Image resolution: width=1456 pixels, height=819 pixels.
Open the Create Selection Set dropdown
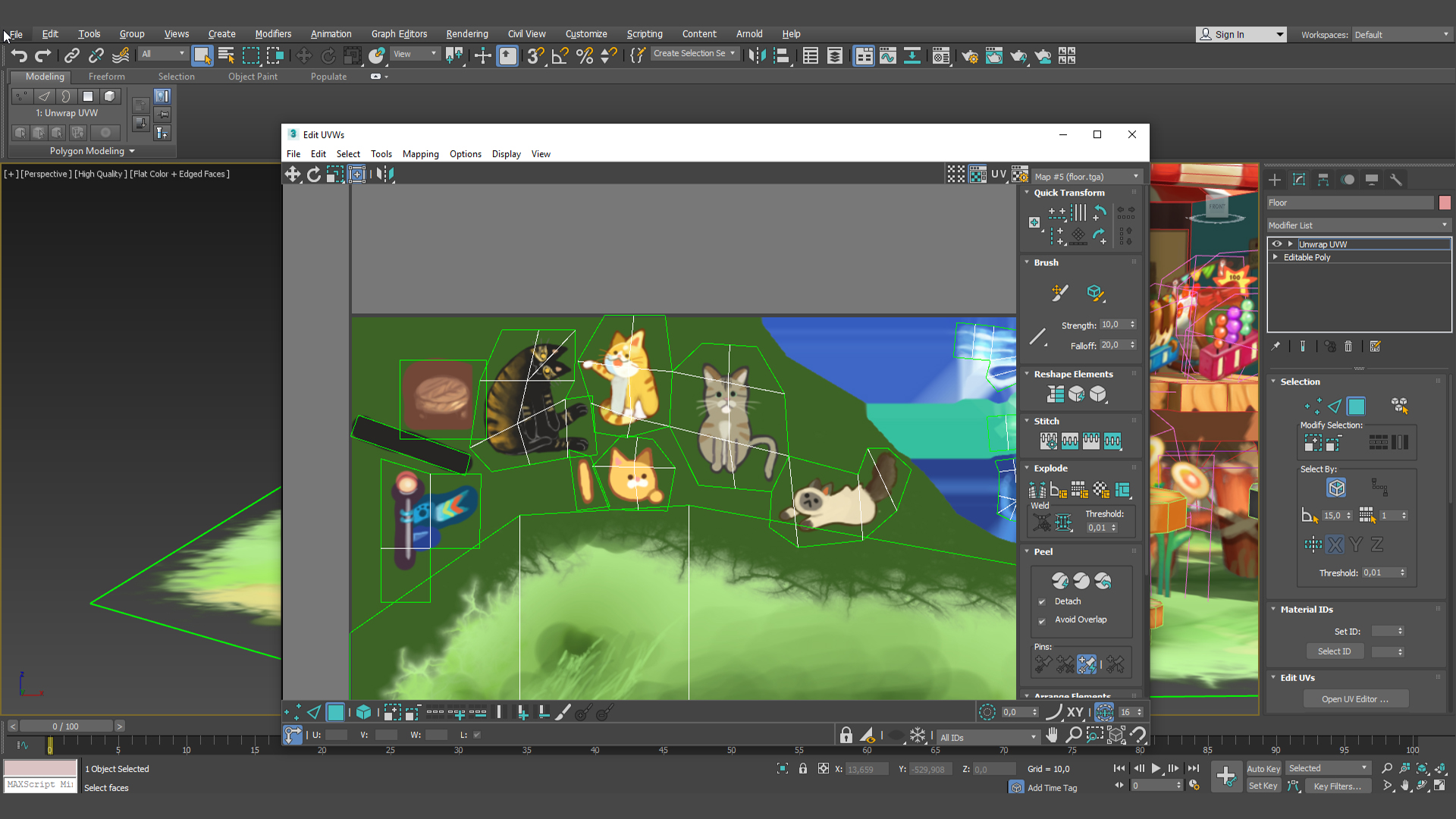pyautogui.click(x=695, y=54)
